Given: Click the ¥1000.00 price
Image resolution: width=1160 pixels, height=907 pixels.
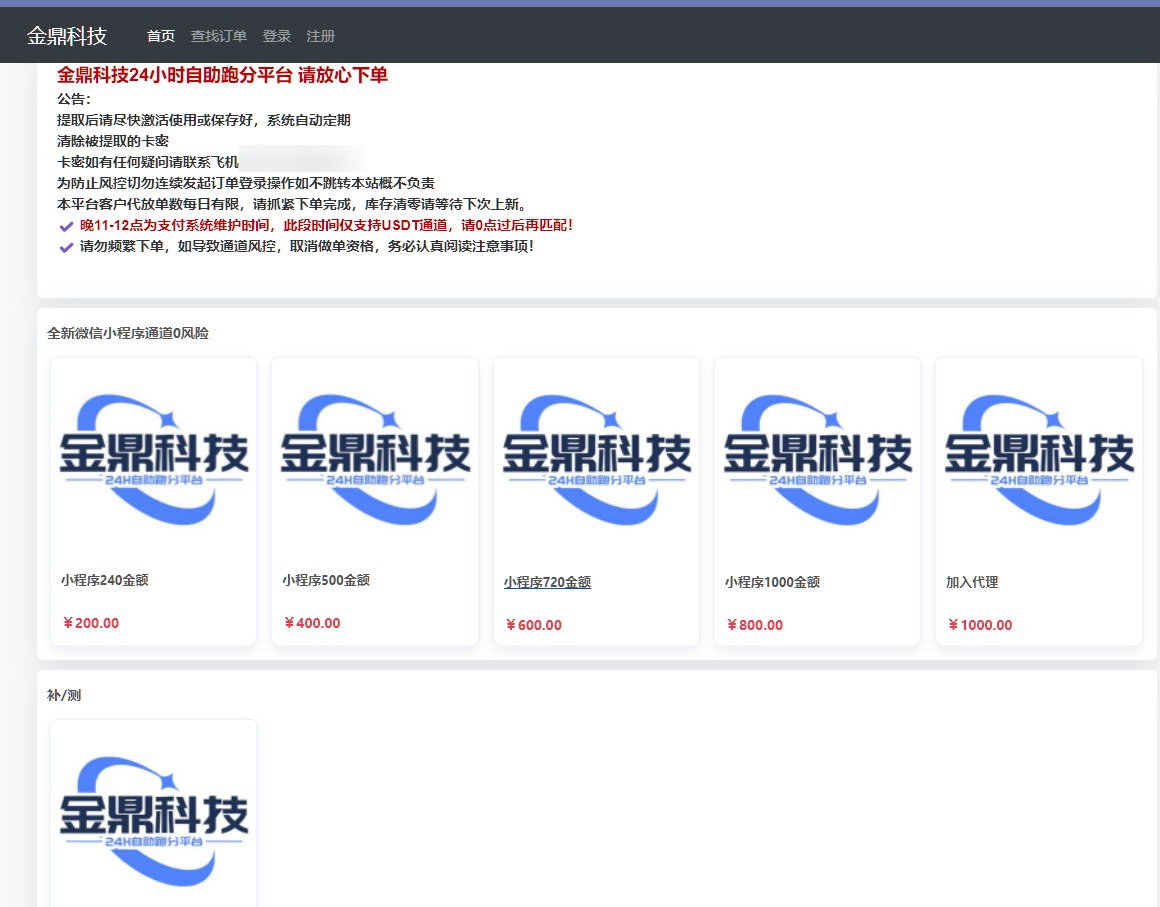Looking at the screenshot, I should point(979,625).
